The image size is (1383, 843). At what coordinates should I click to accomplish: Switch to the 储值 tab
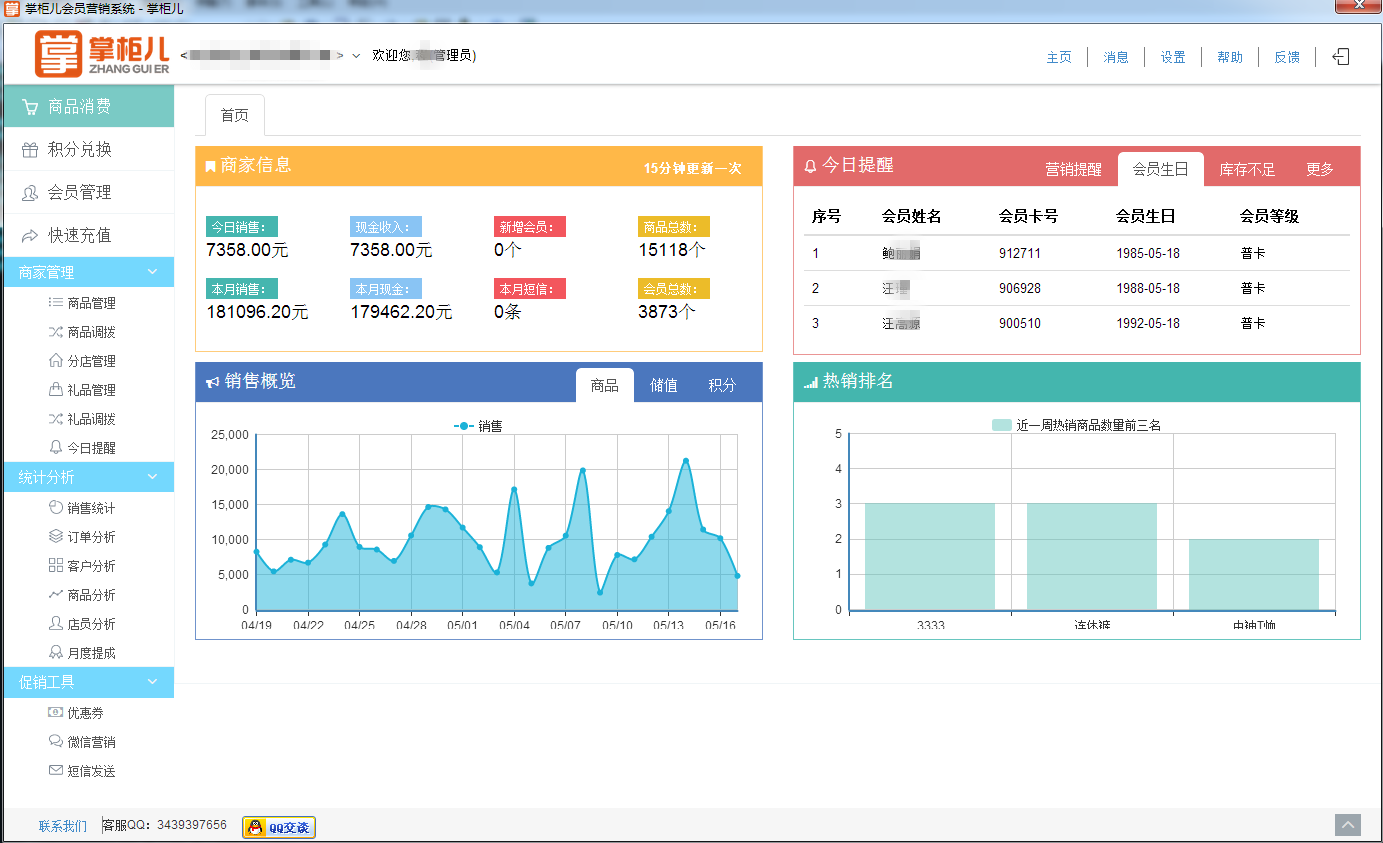(664, 385)
